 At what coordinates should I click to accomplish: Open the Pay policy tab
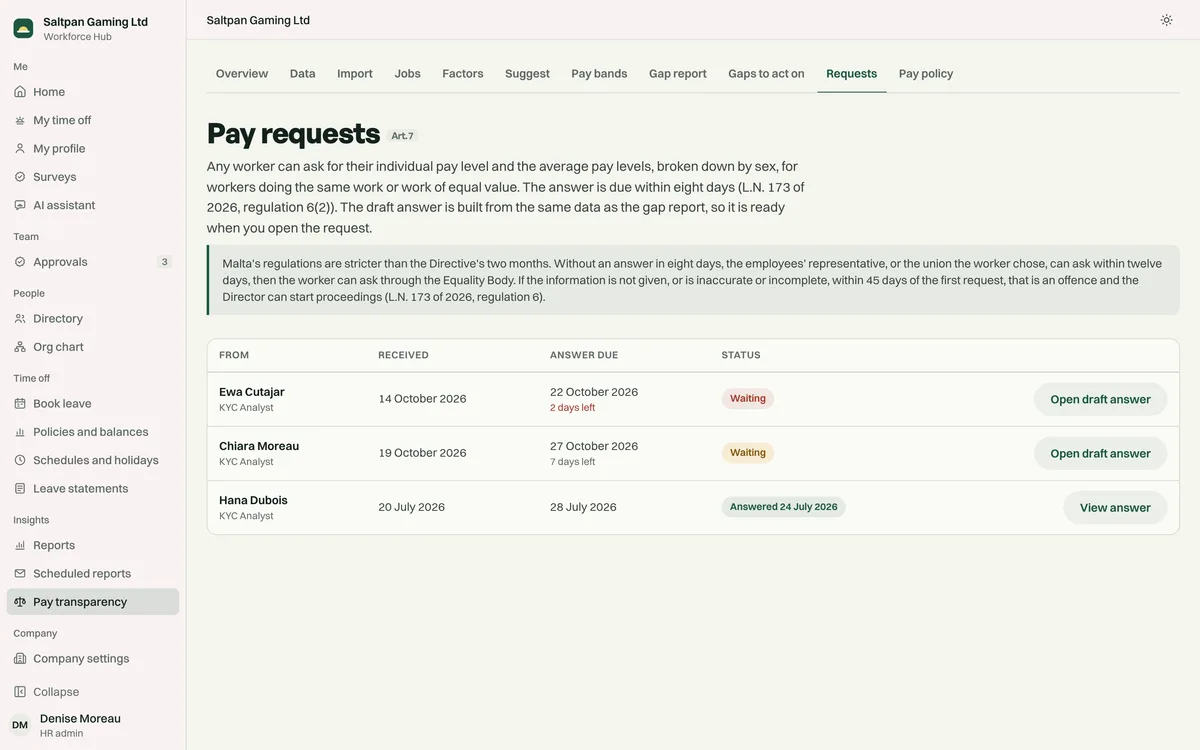[x=926, y=74]
